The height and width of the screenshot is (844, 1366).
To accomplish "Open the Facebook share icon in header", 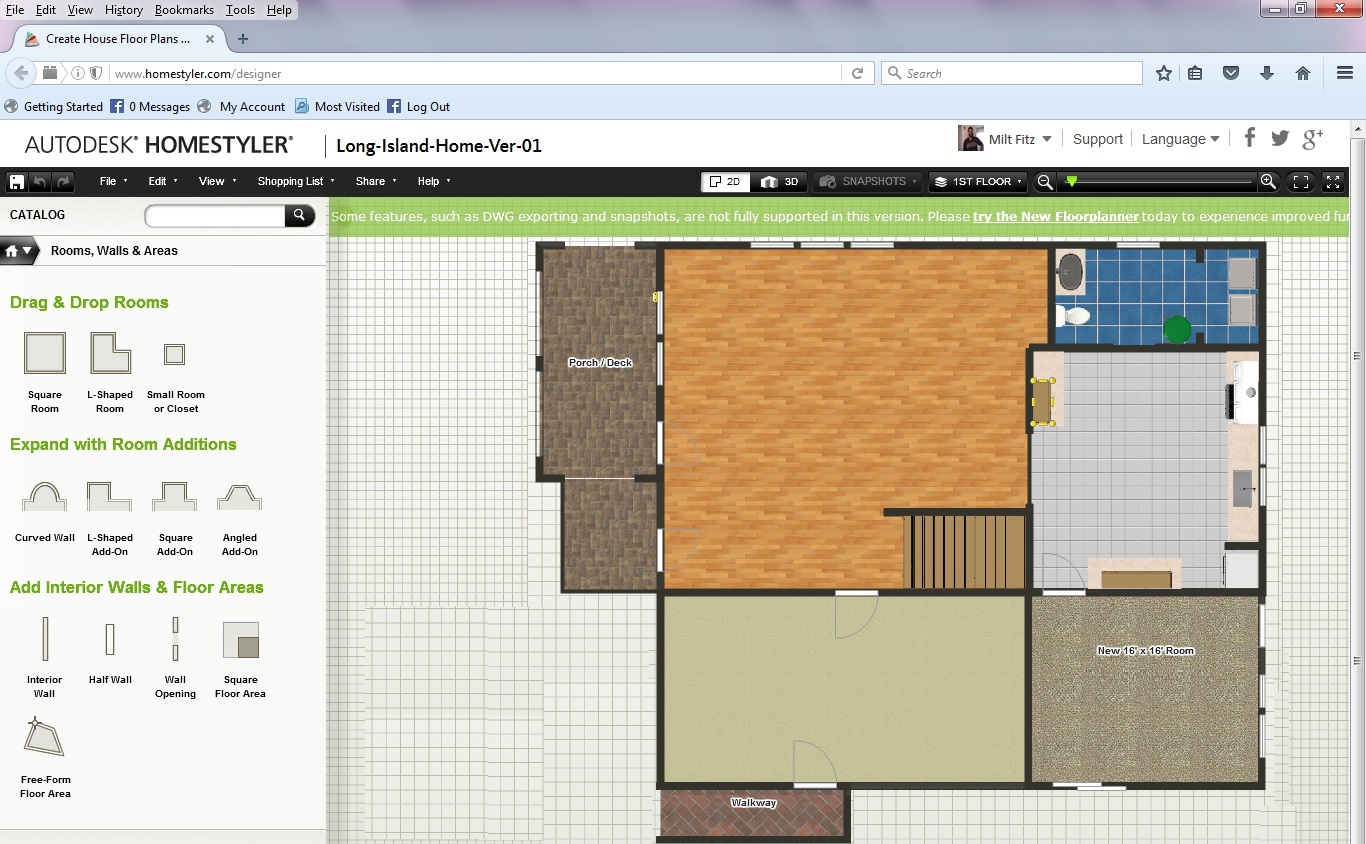I will pyautogui.click(x=1250, y=139).
